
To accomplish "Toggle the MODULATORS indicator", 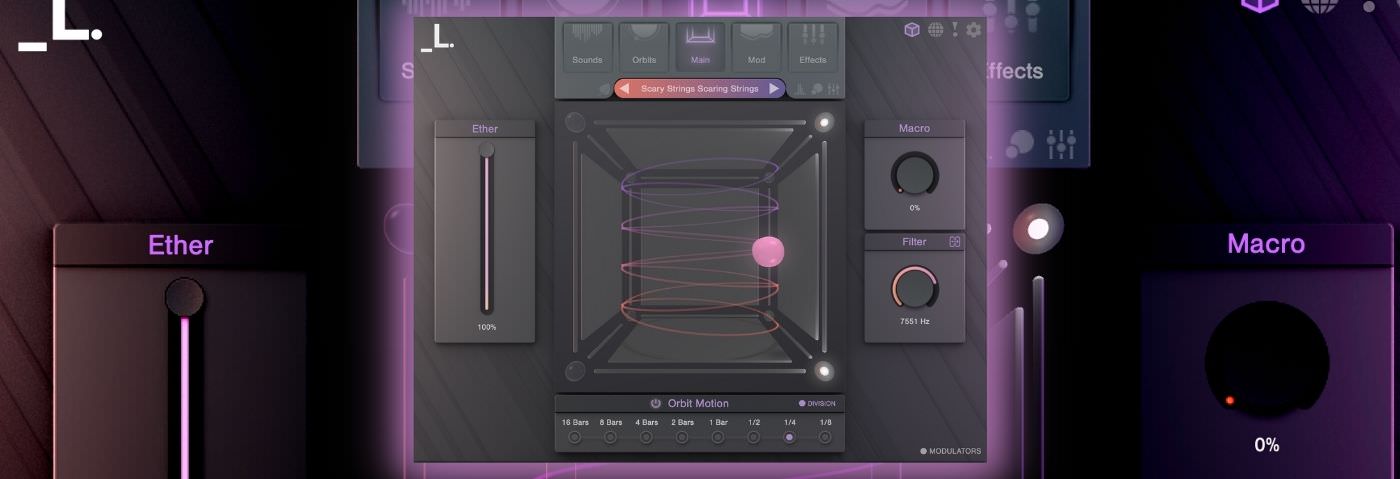I will coord(951,451).
